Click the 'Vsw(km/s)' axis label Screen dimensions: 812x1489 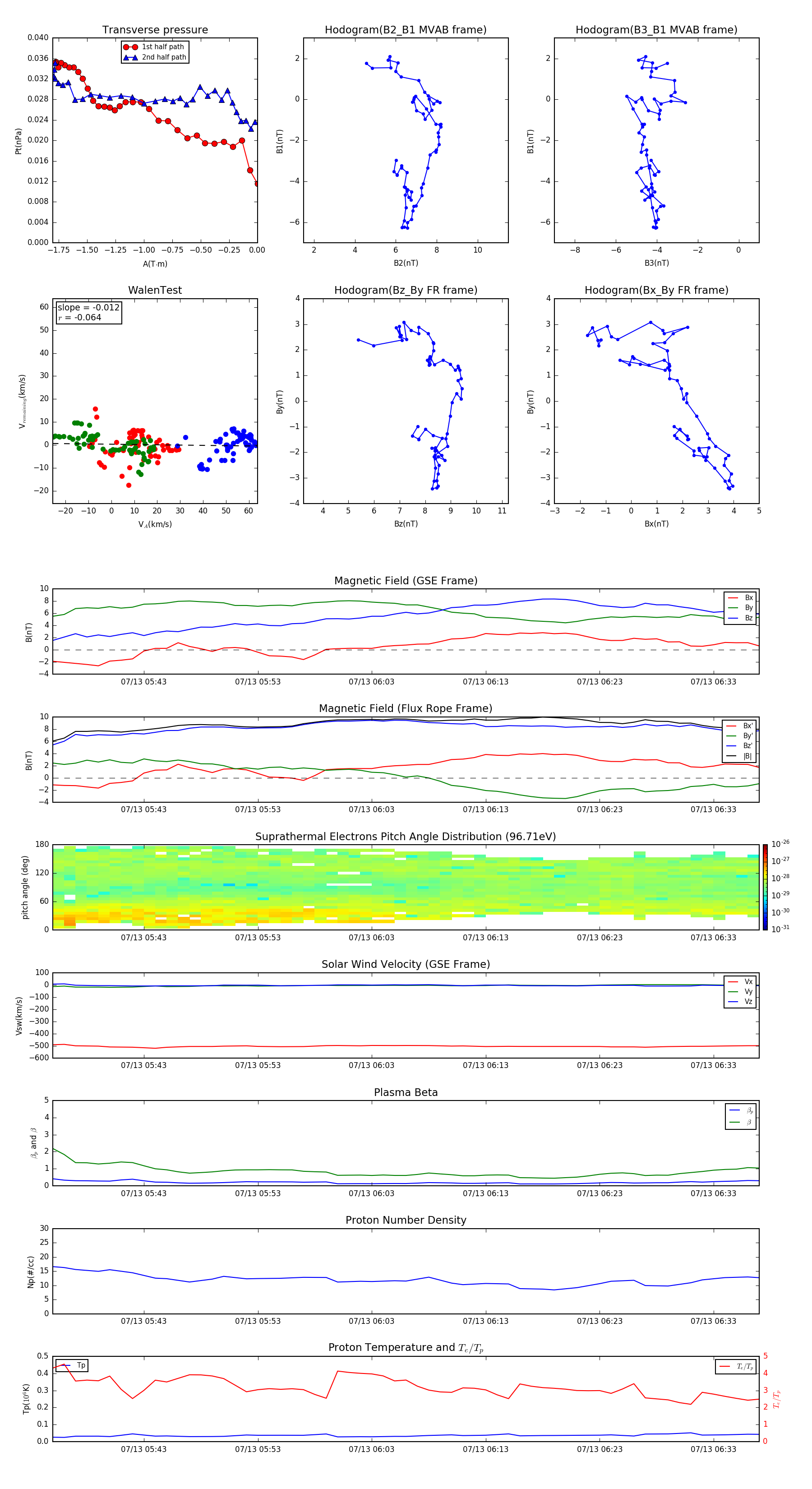pyautogui.click(x=18, y=1015)
